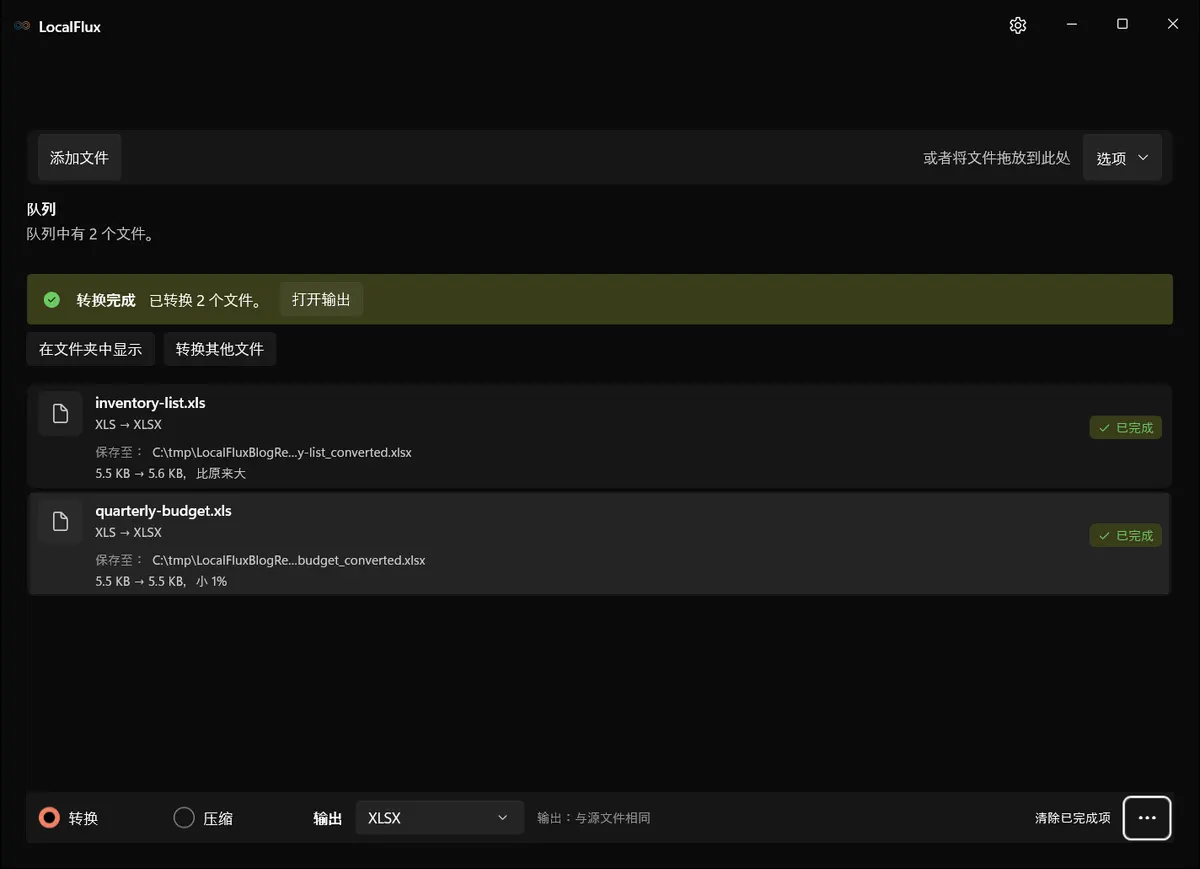This screenshot has height=869, width=1200.
Task: Click the green conversion complete checkmark icon
Action: (52, 300)
